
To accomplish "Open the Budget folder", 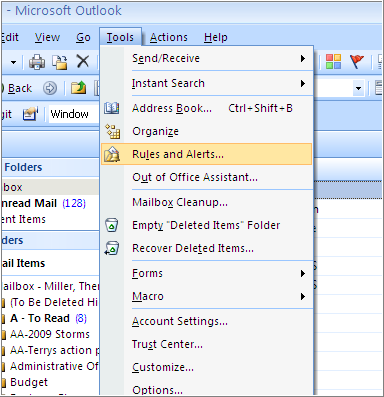I will (50, 382).
